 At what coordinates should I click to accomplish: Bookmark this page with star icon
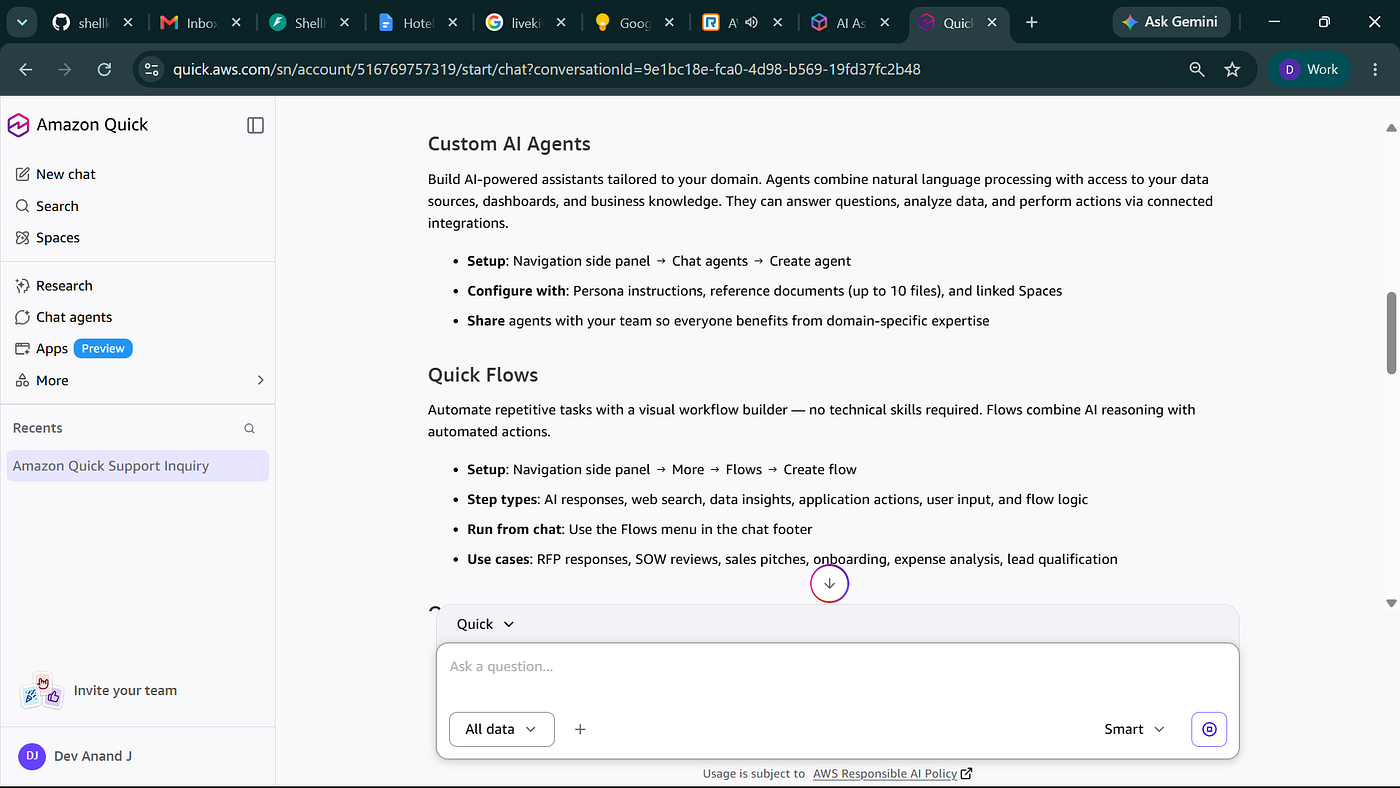1232,69
